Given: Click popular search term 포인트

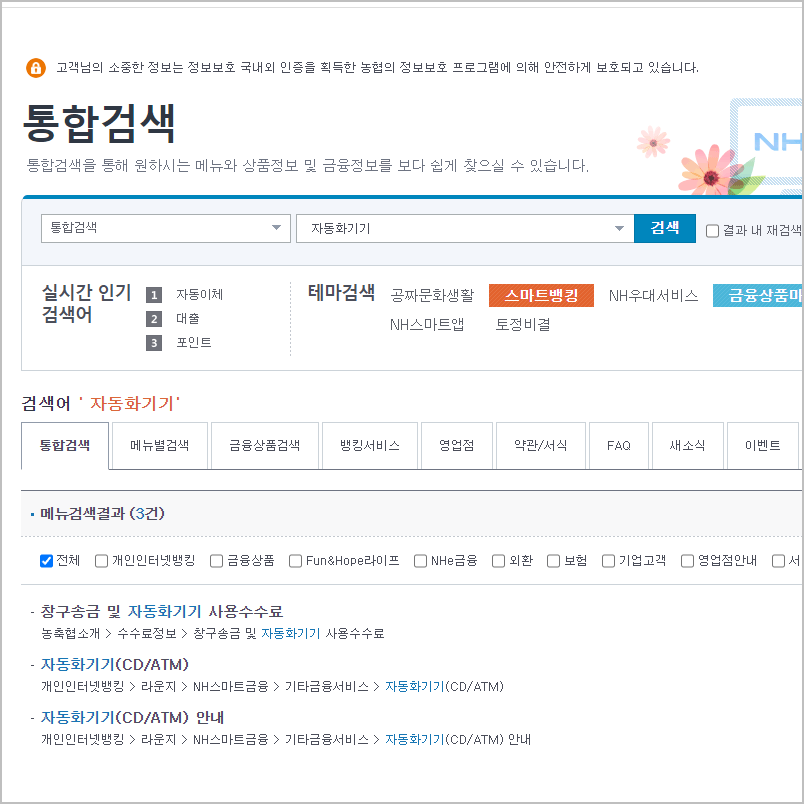Looking at the screenshot, I should coord(194,343).
